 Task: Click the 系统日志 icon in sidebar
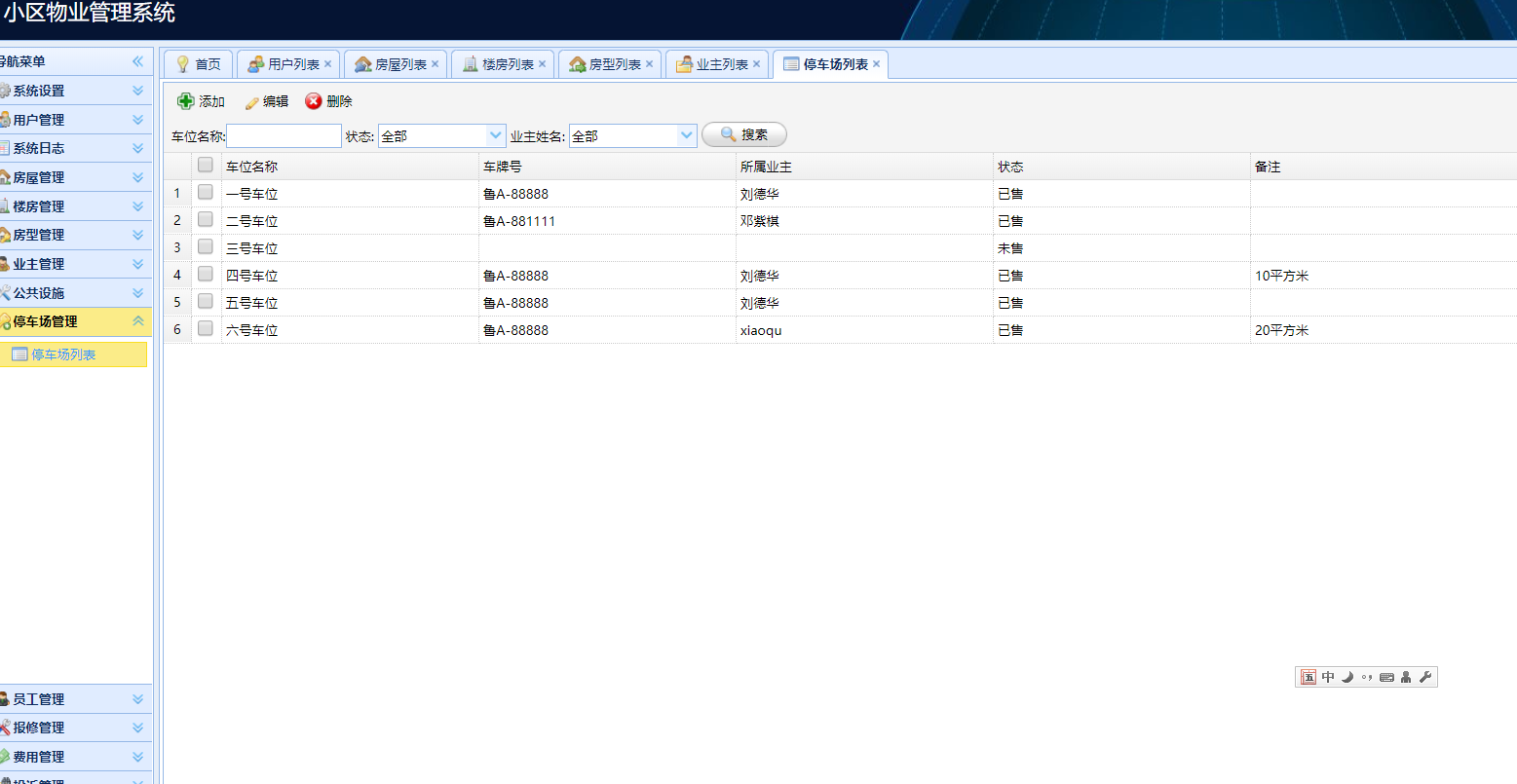pos(5,148)
